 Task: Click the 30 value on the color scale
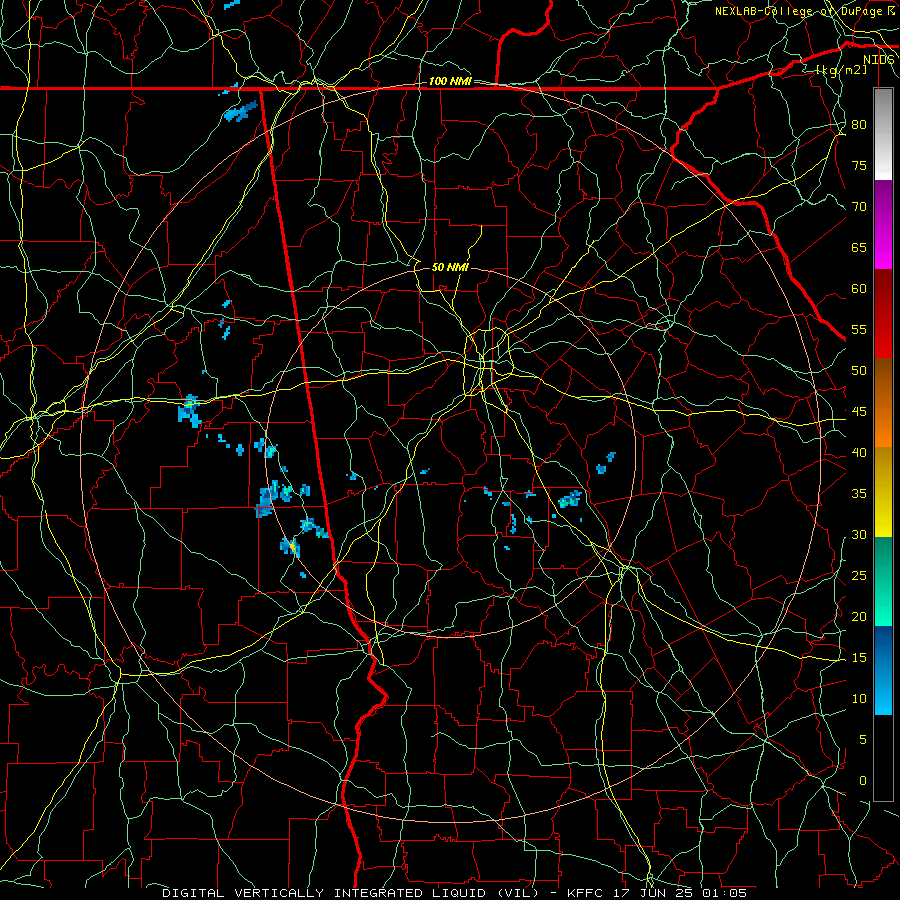pos(859,534)
